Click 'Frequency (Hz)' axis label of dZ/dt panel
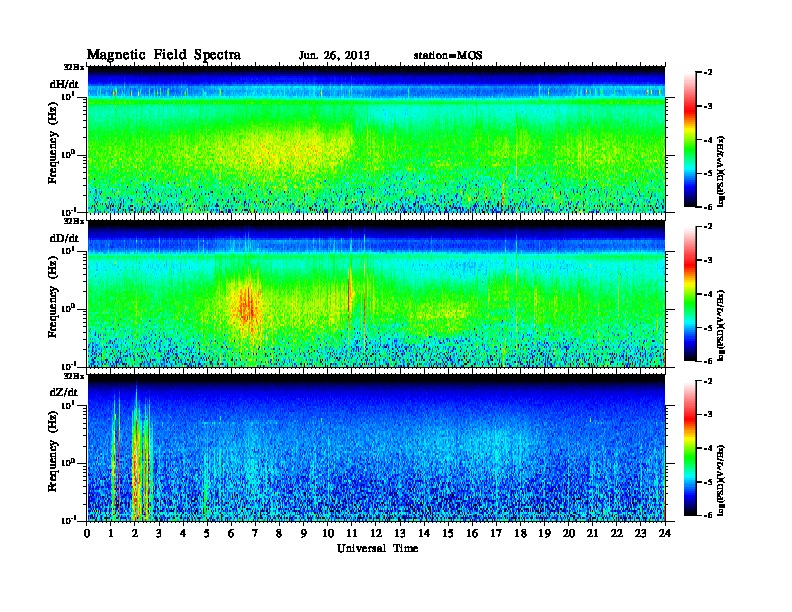 tap(53, 451)
